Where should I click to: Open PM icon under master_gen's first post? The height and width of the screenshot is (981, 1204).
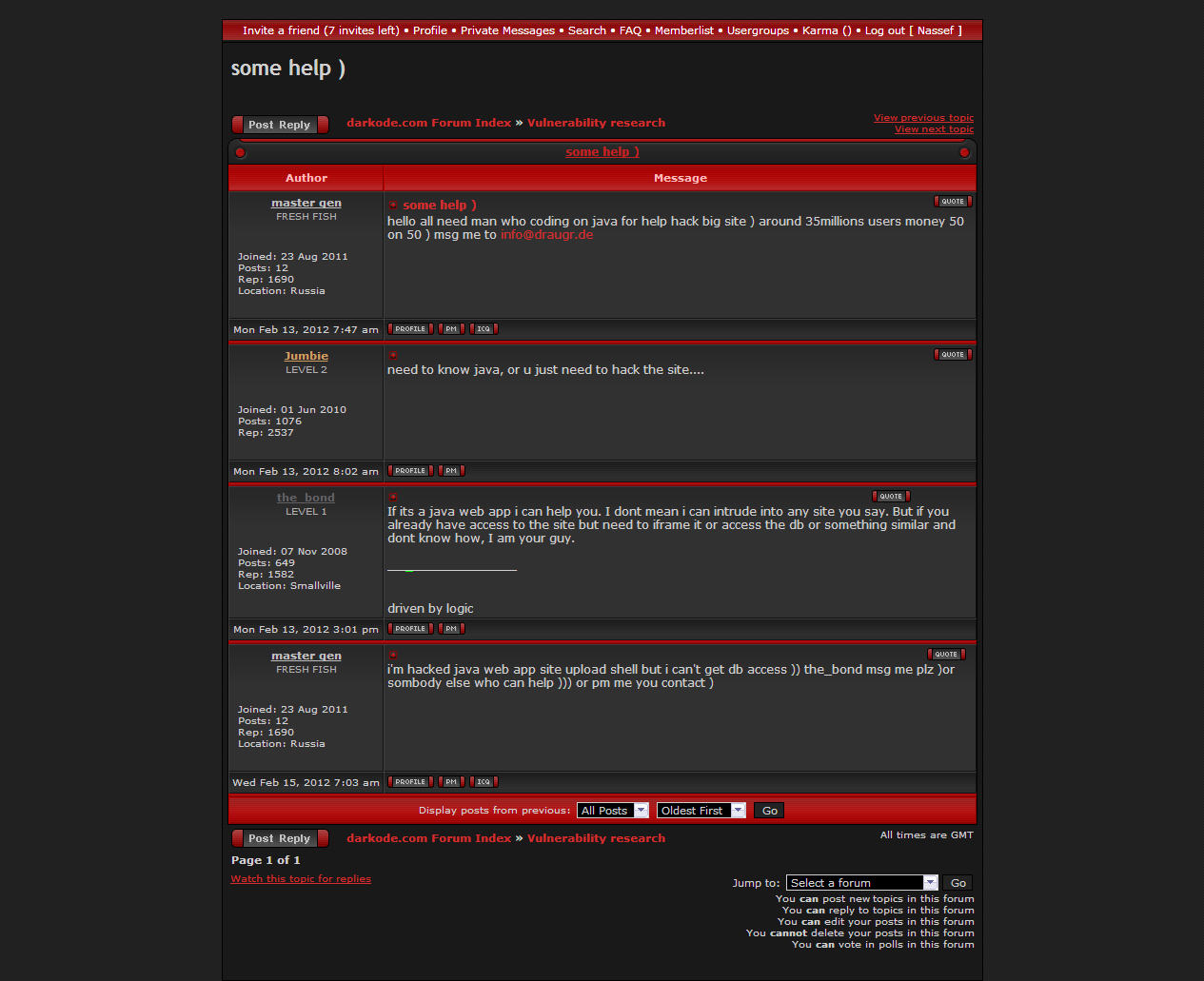[451, 329]
